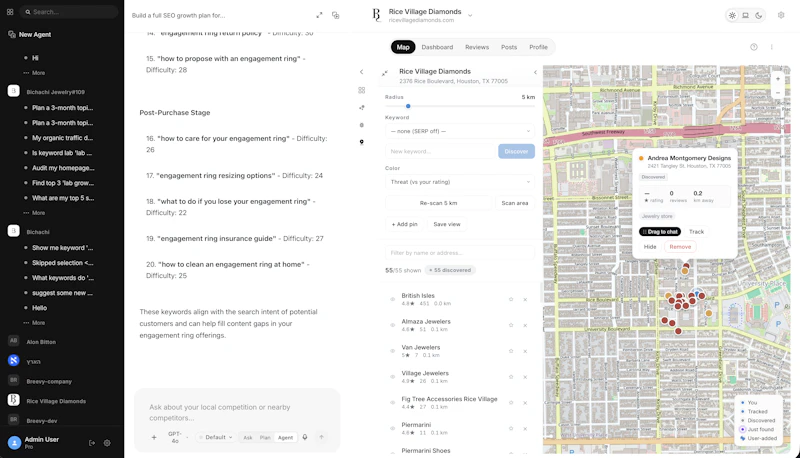Click the Add pin button
This screenshot has width=800, height=458.
coord(405,224)
